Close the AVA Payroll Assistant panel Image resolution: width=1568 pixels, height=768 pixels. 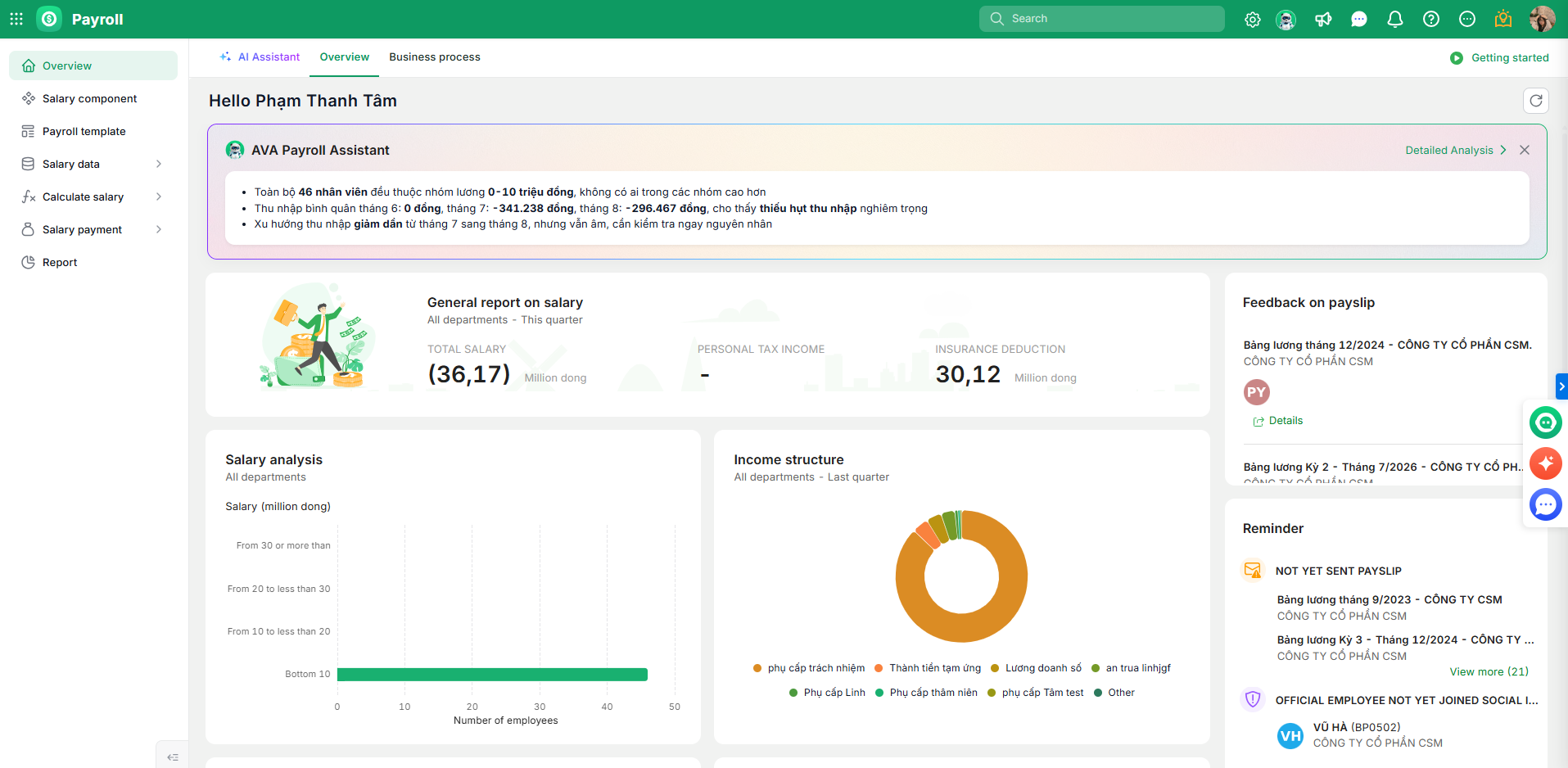(x=1525, y=150)
